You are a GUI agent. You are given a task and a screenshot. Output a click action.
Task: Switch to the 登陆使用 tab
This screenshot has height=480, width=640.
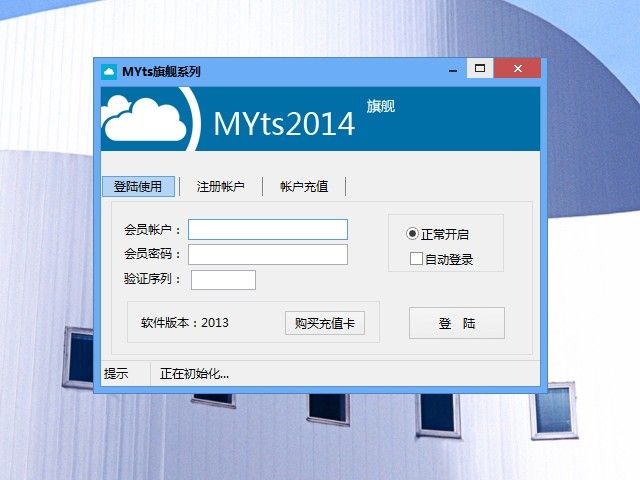(138, 187)
